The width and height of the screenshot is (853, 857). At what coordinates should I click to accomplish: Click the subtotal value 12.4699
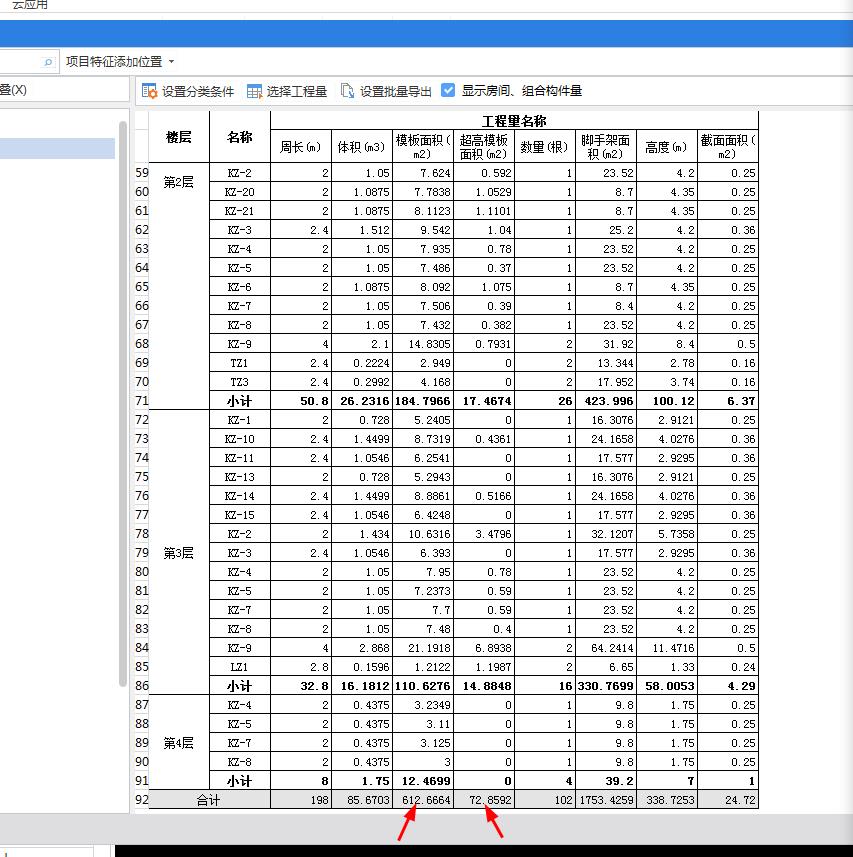[x=422, y=781]
